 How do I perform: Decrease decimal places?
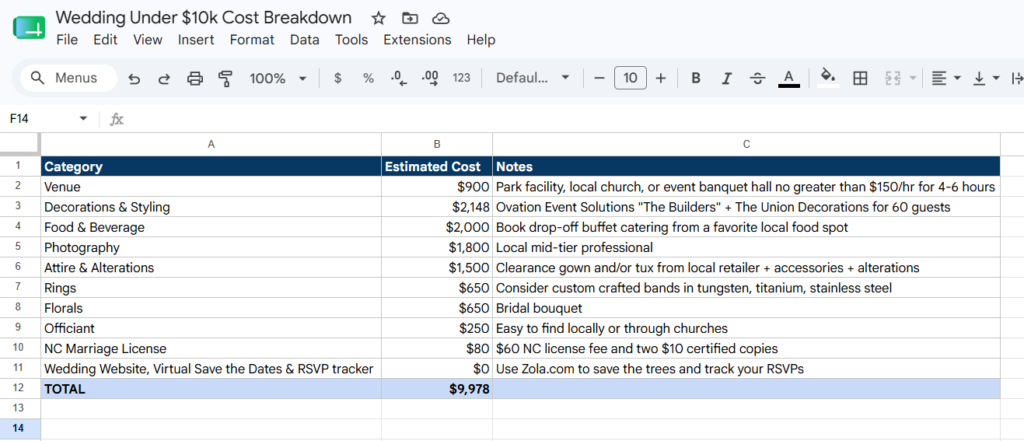click(x=398, y=78)
